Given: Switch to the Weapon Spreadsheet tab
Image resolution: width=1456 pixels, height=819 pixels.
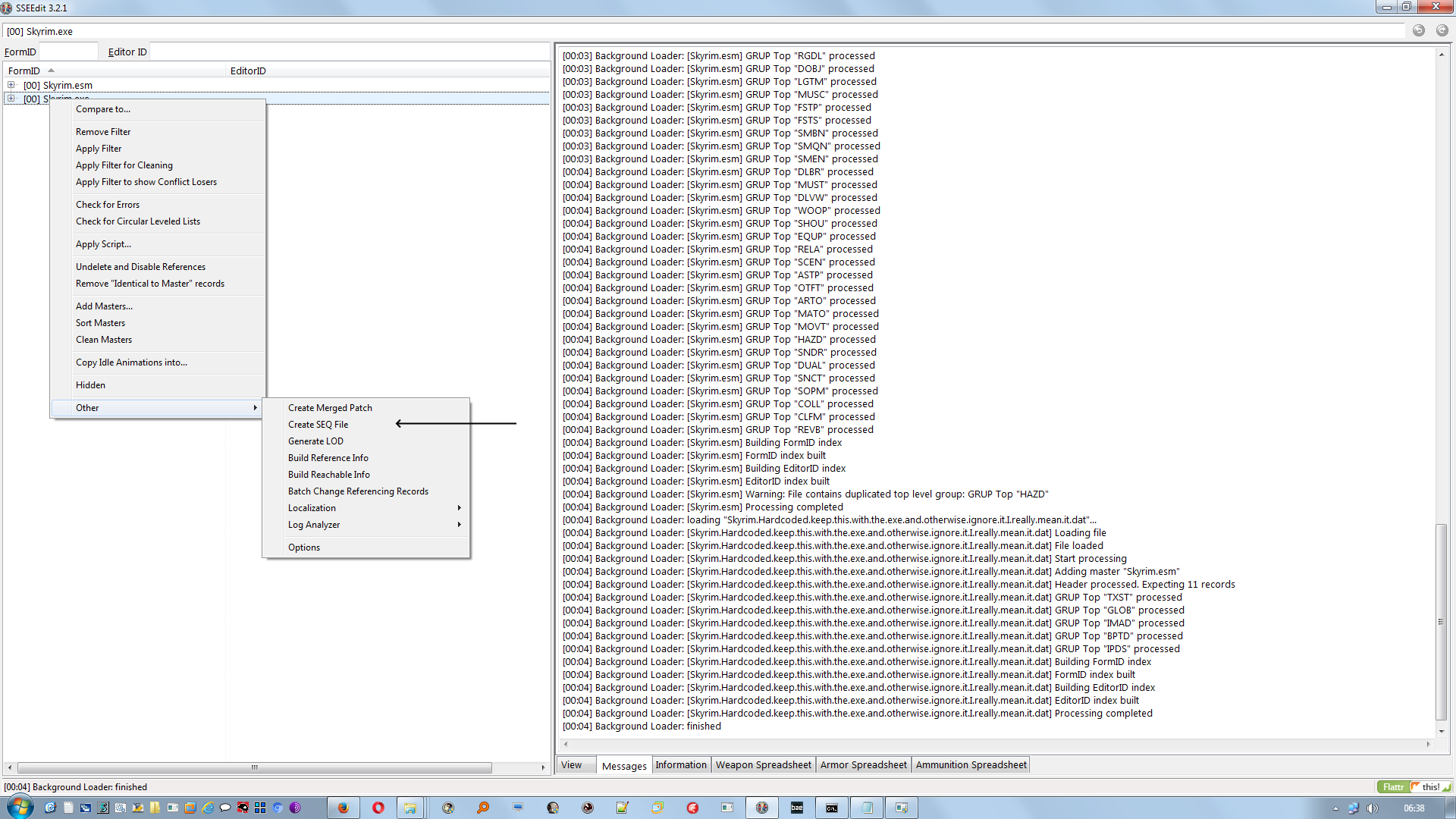Looking at the screenshot, I should (x=763, y=764).
